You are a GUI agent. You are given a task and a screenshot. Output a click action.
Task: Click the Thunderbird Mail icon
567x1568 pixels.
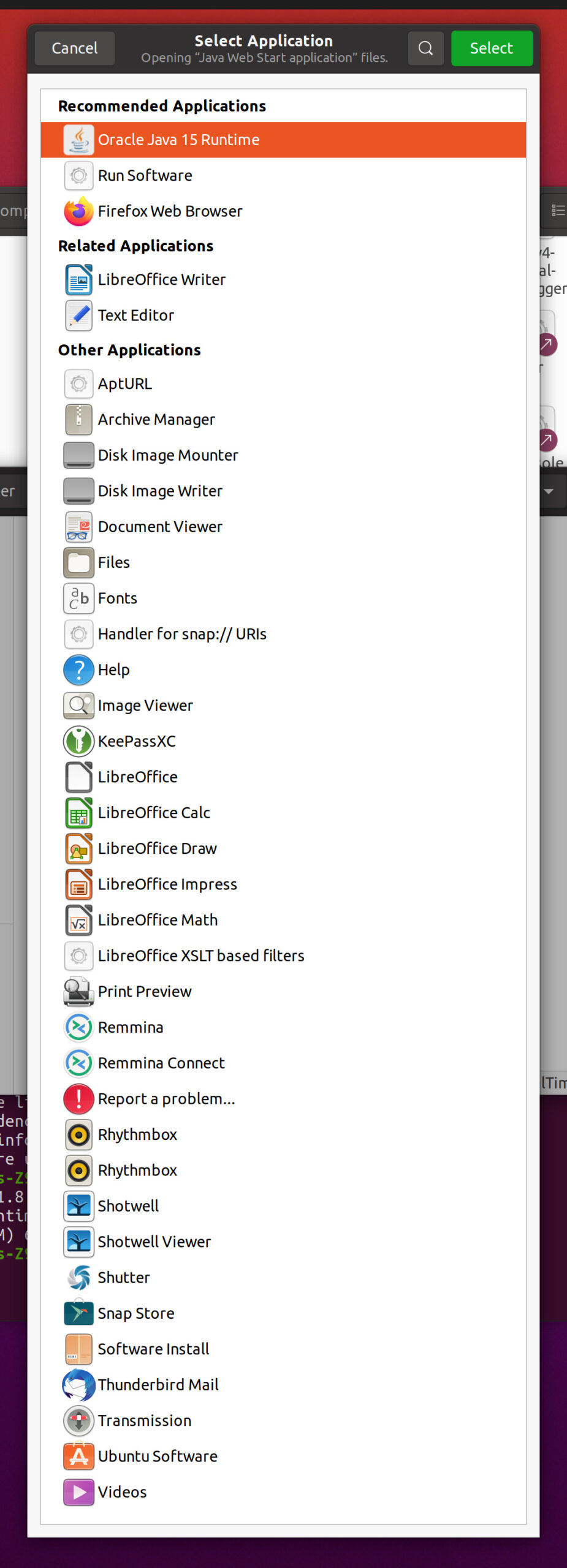(78, 1384)
